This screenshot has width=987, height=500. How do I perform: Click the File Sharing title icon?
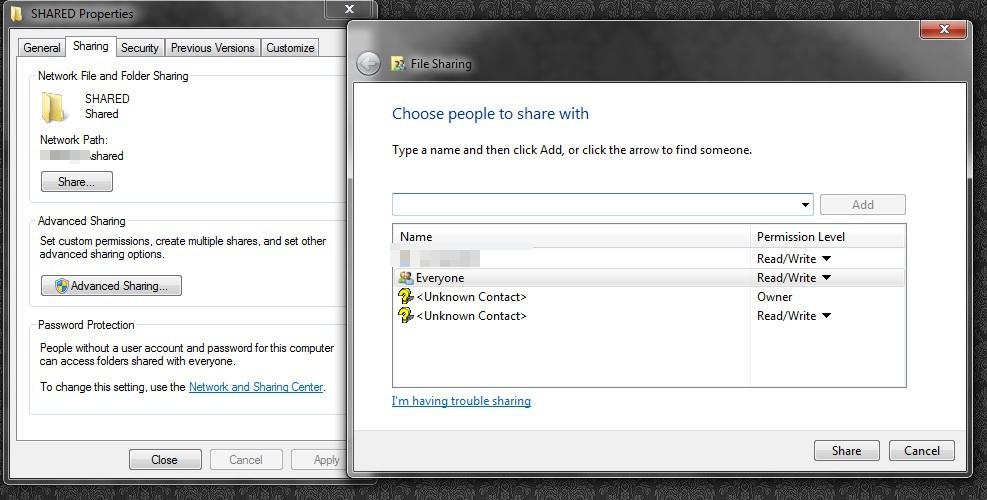pos(399,64)
